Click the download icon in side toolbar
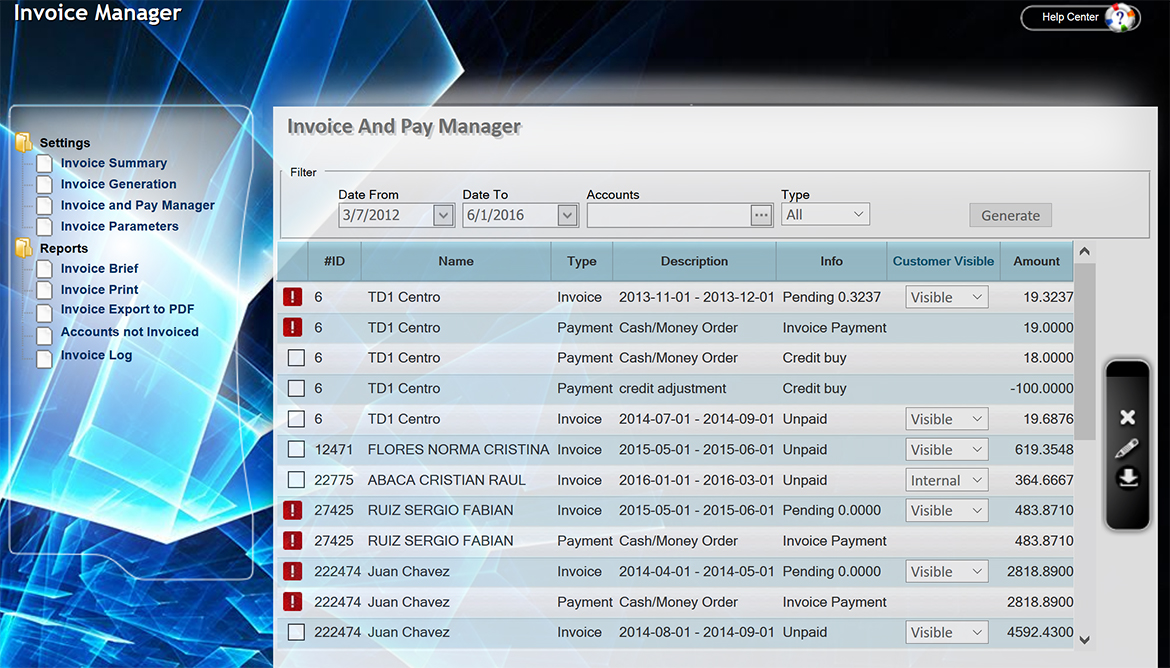Screen dimensions: 1170x668 click(1127, 478)
